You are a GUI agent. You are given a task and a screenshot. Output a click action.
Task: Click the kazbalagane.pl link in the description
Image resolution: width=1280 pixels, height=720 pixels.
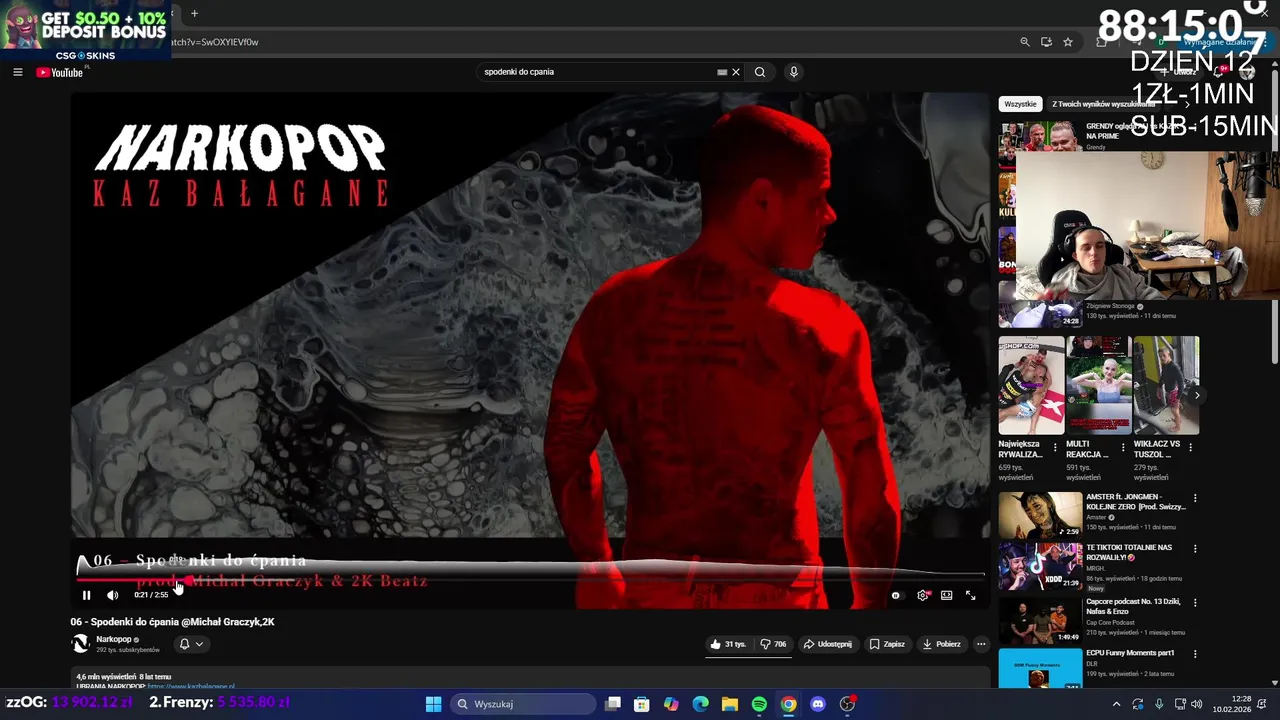[191, 687]
